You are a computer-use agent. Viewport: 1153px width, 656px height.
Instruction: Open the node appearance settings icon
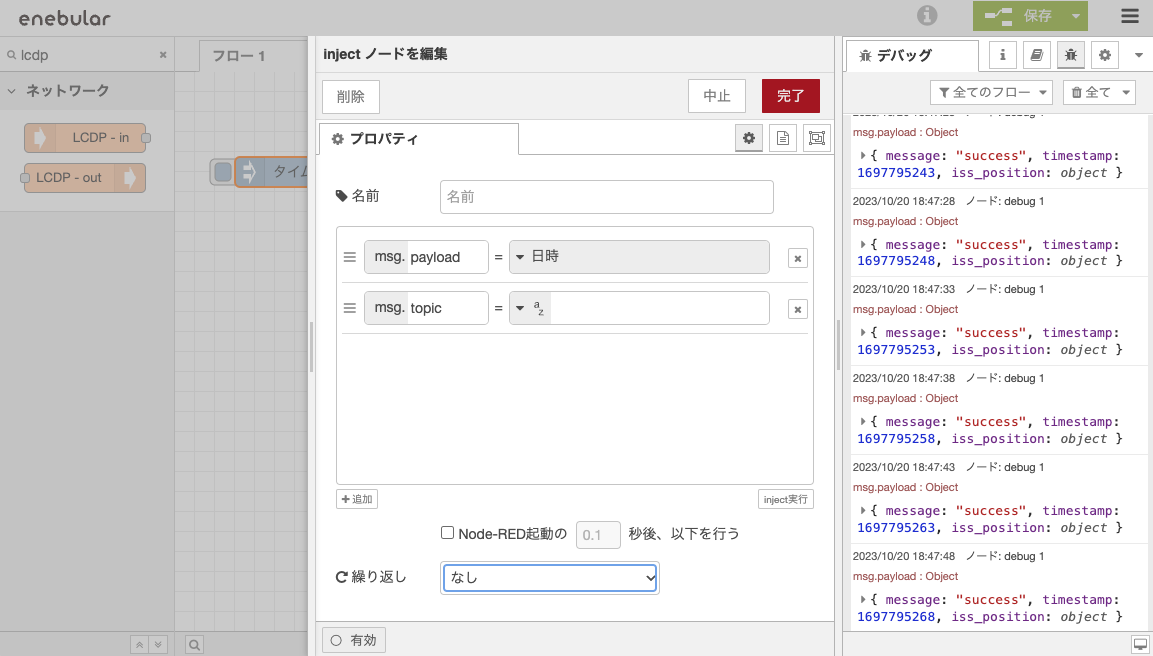(x=817, y=139)
